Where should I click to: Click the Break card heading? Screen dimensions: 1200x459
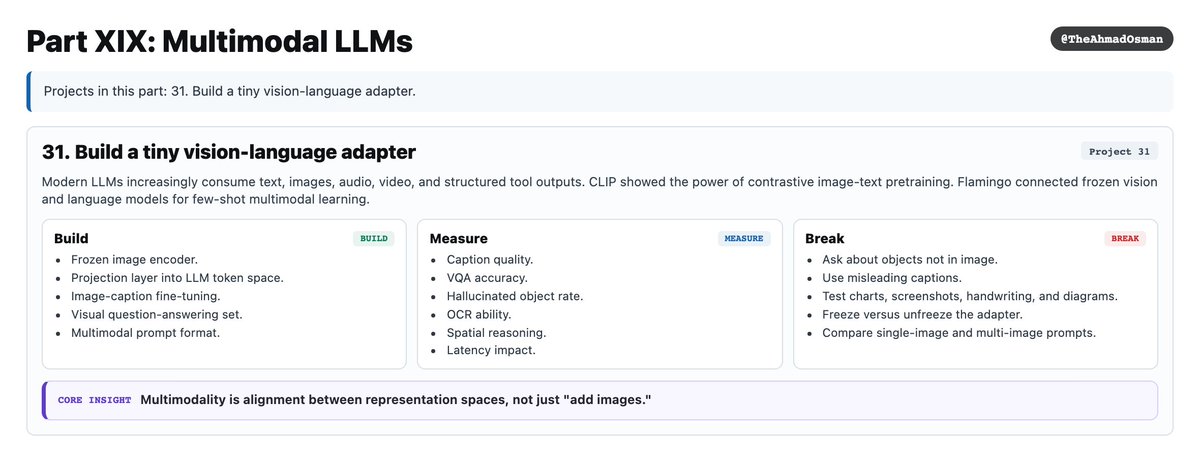click(825, 239)
